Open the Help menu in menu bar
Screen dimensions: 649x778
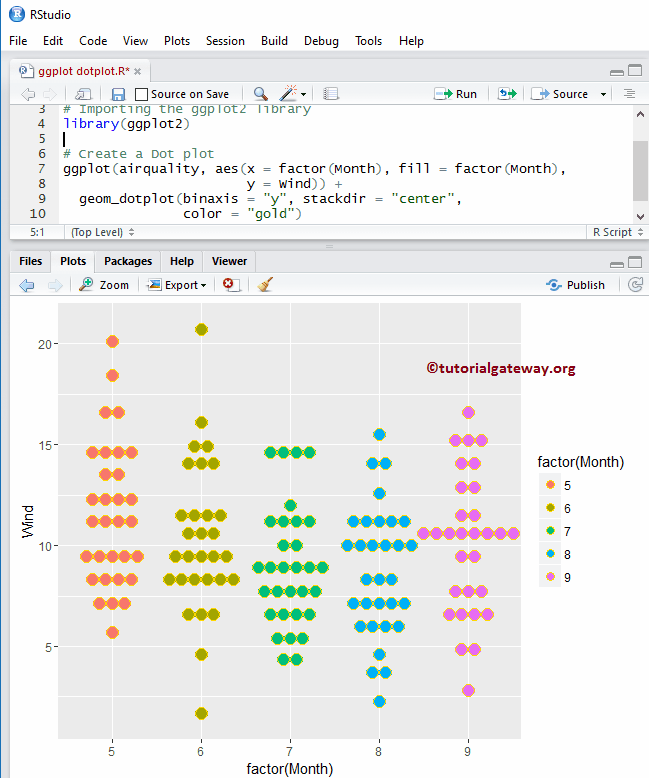coord(411,41)
